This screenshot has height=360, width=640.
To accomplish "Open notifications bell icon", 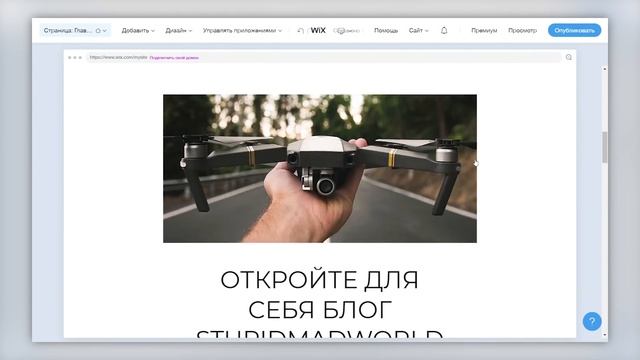I will coord(444,30).
